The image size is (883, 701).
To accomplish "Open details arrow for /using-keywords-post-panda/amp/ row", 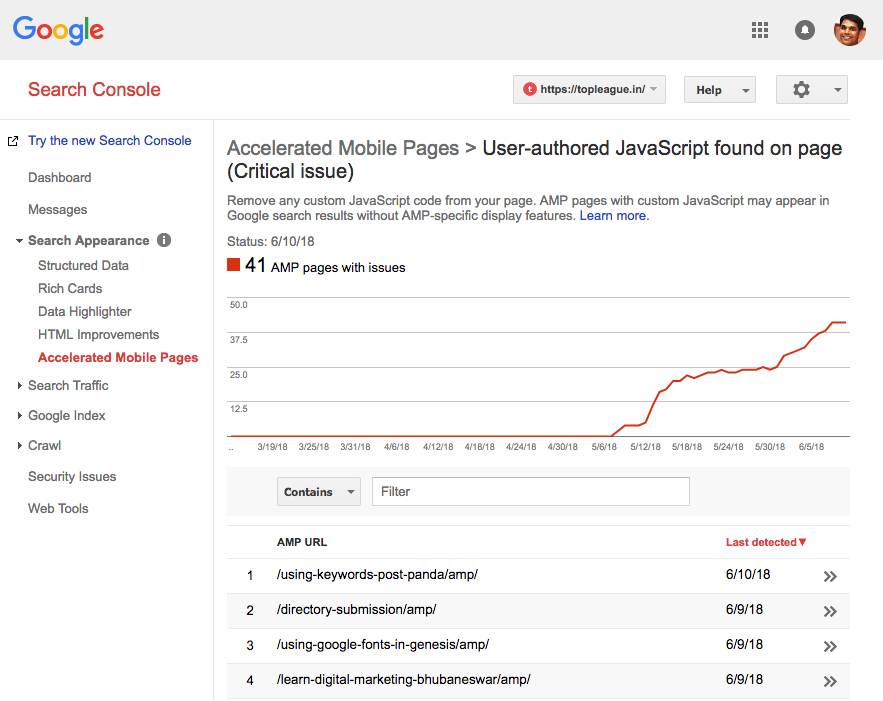I will point(830,576).
